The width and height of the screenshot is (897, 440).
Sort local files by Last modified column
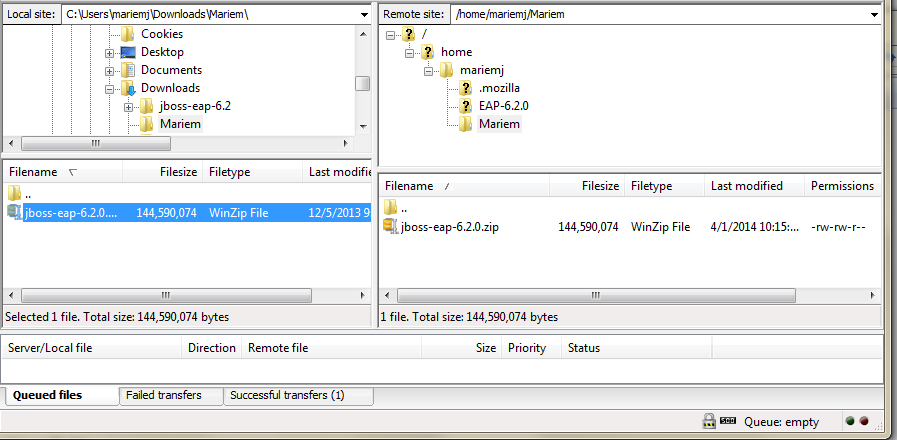pos(337,172)
